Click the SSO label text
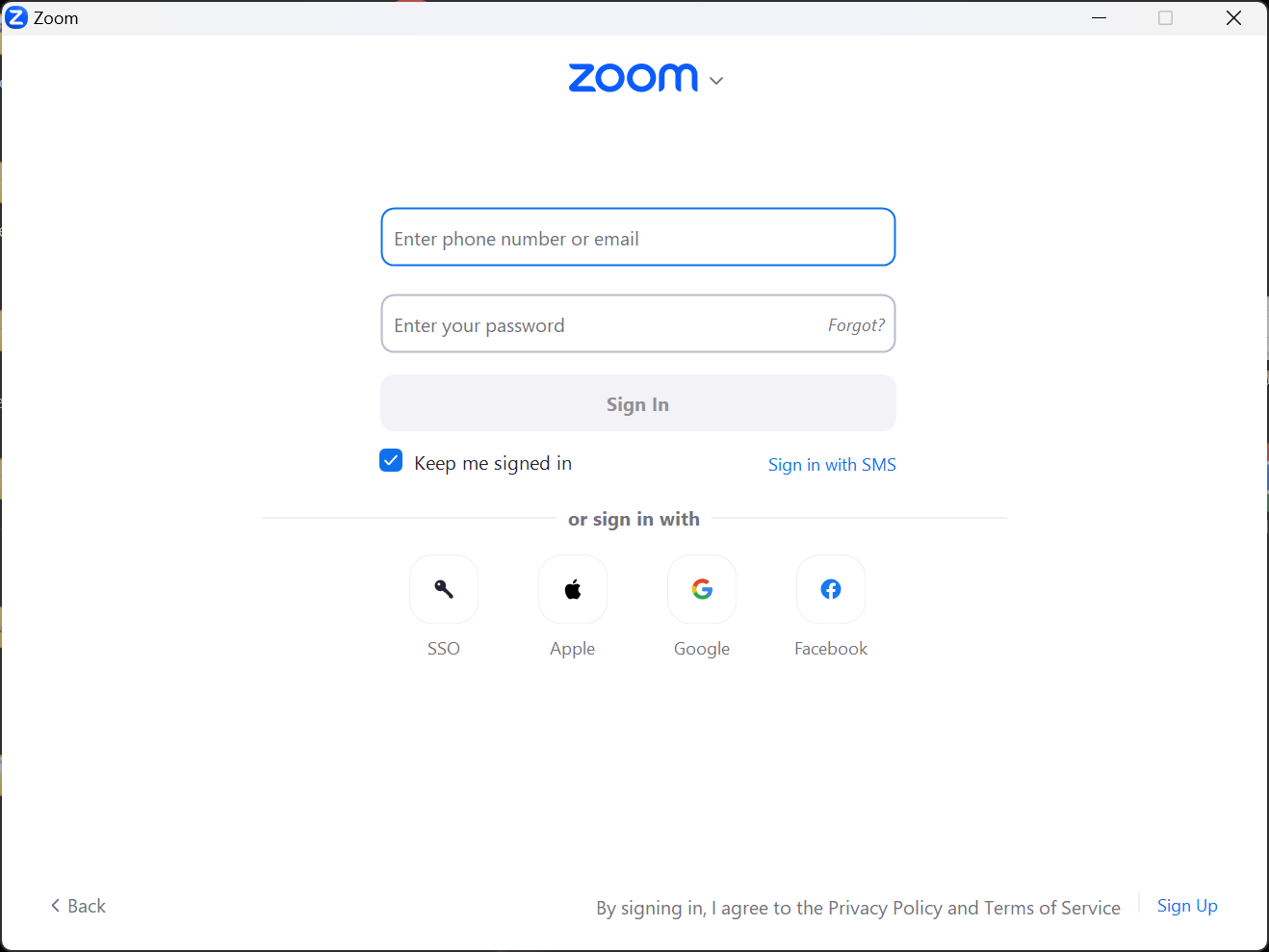1269x952 pixels. [x=444, y=649]
